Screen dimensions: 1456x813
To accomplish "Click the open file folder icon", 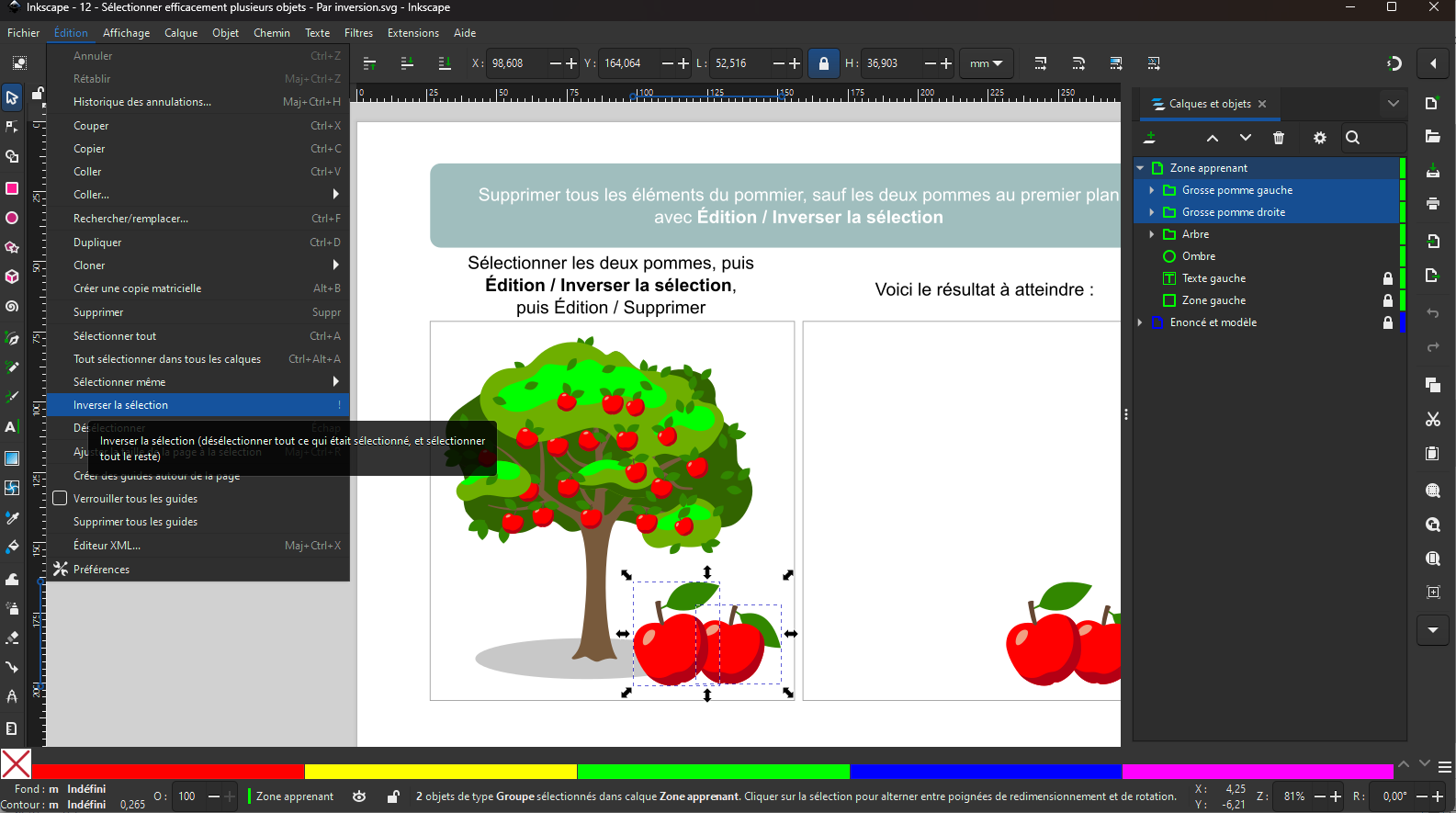I will point(1432,137).
